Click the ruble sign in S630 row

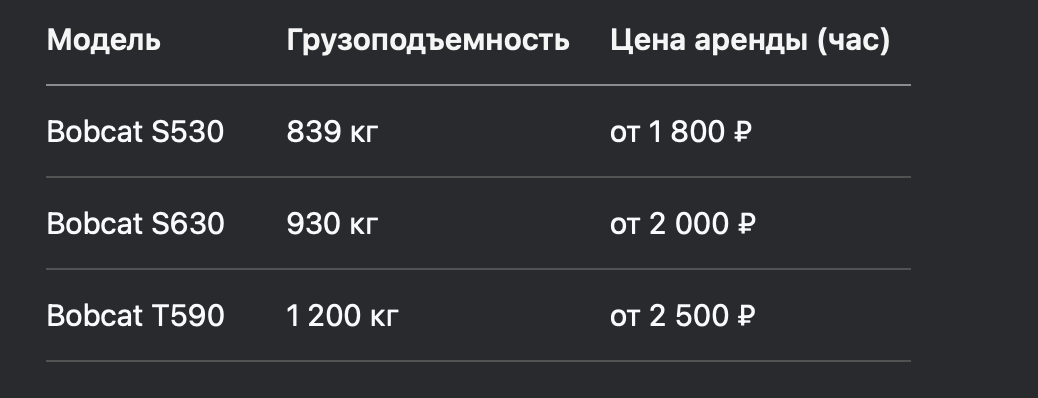[746, 224]
